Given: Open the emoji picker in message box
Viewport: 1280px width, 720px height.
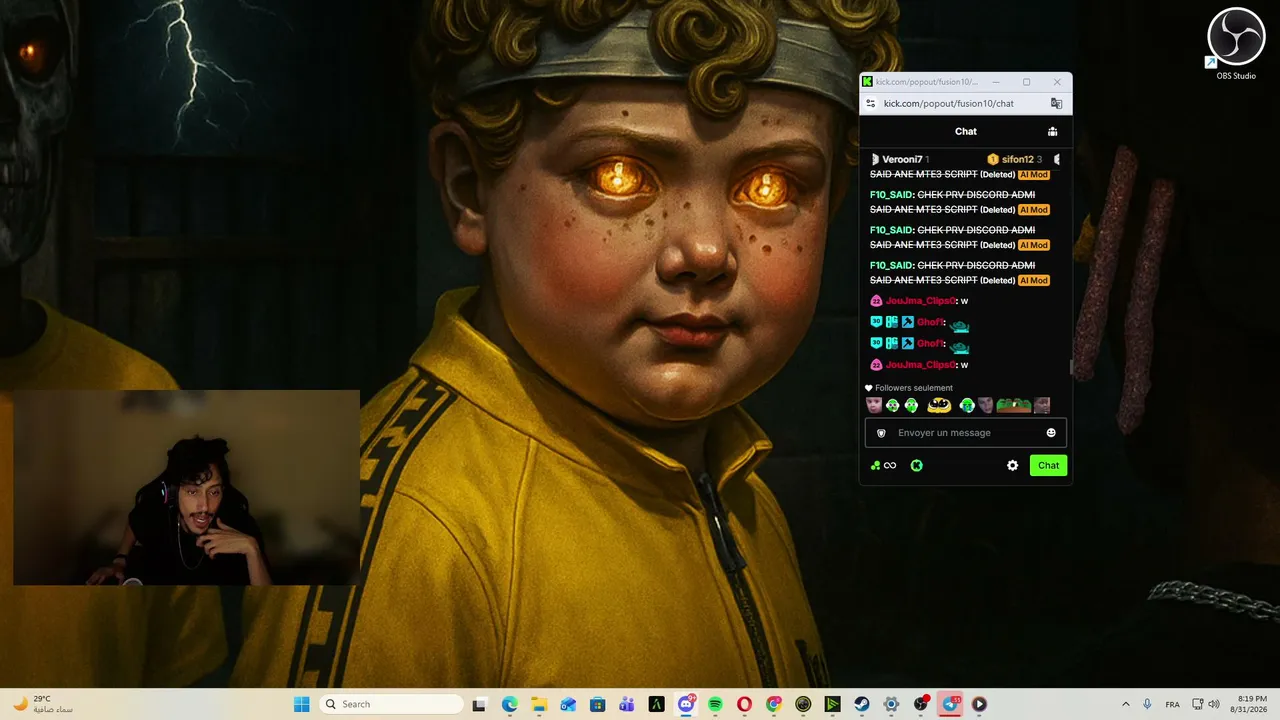Looking at the screenshot, I should [x=1051, y=433].
